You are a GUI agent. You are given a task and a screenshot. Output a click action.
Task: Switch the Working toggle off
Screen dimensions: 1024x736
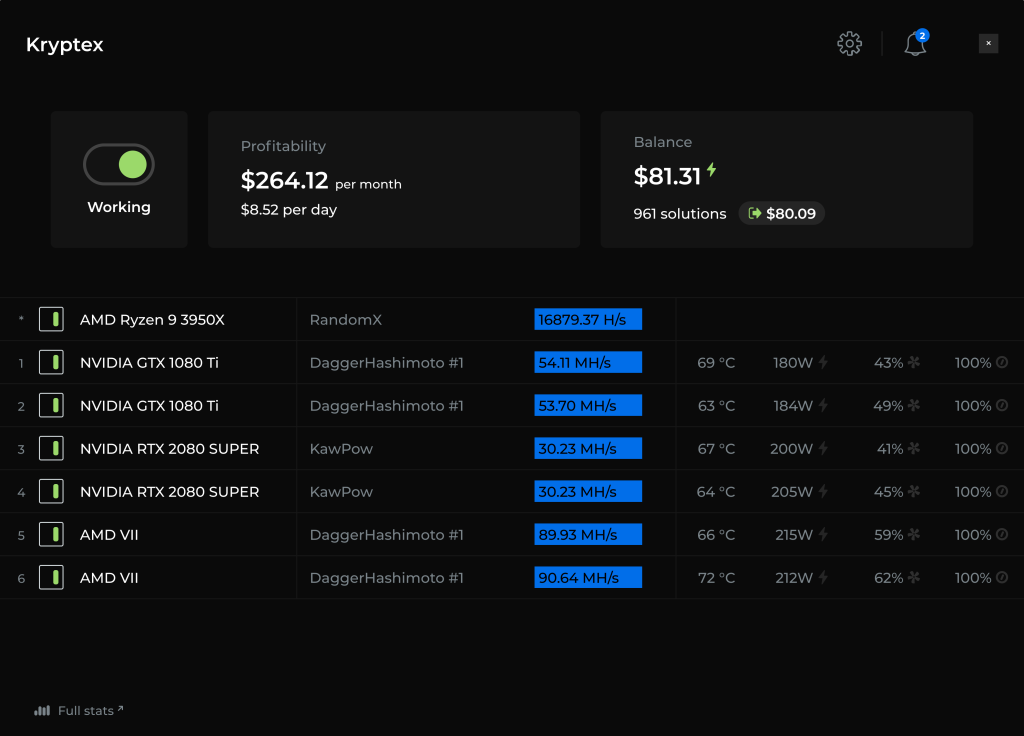[x=119, y=164]
